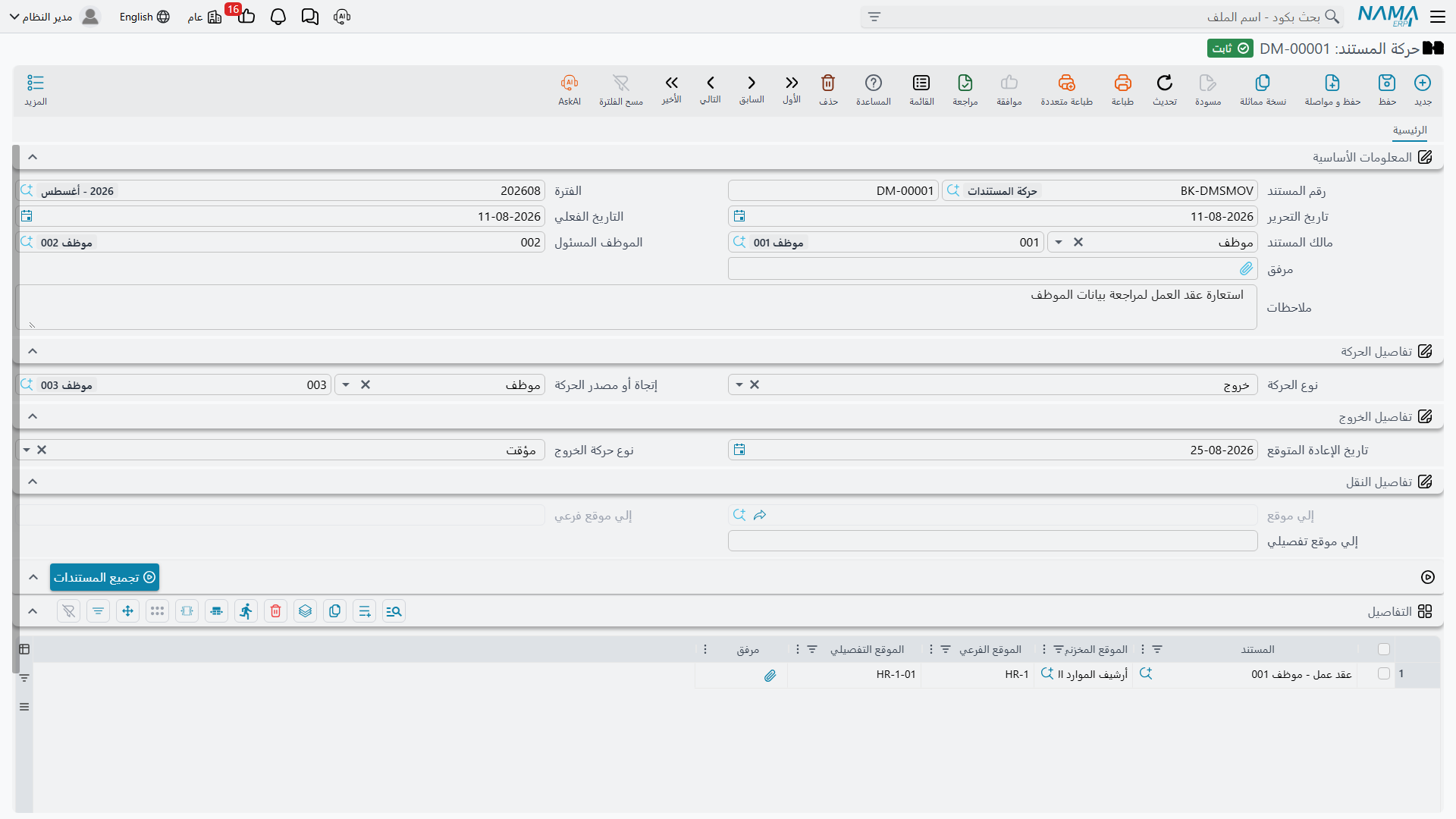The width and height of the screenshot is (1456, 819).
Task: Create identical copy (نسخة مماثله)
Action: 1263,83
